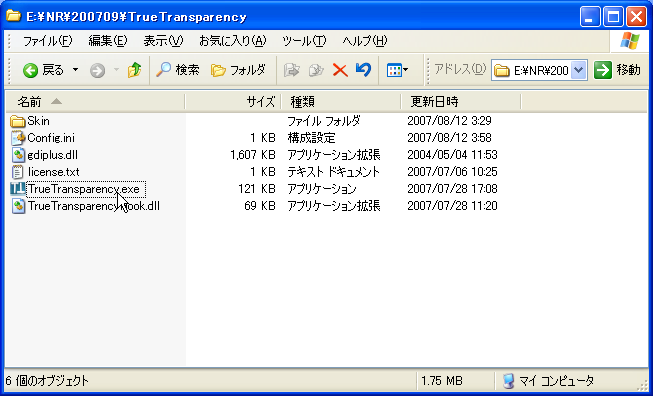653x396 pixels.
Task: Click the 1.75 MB status bar value
Action: (x=442, y=381)
